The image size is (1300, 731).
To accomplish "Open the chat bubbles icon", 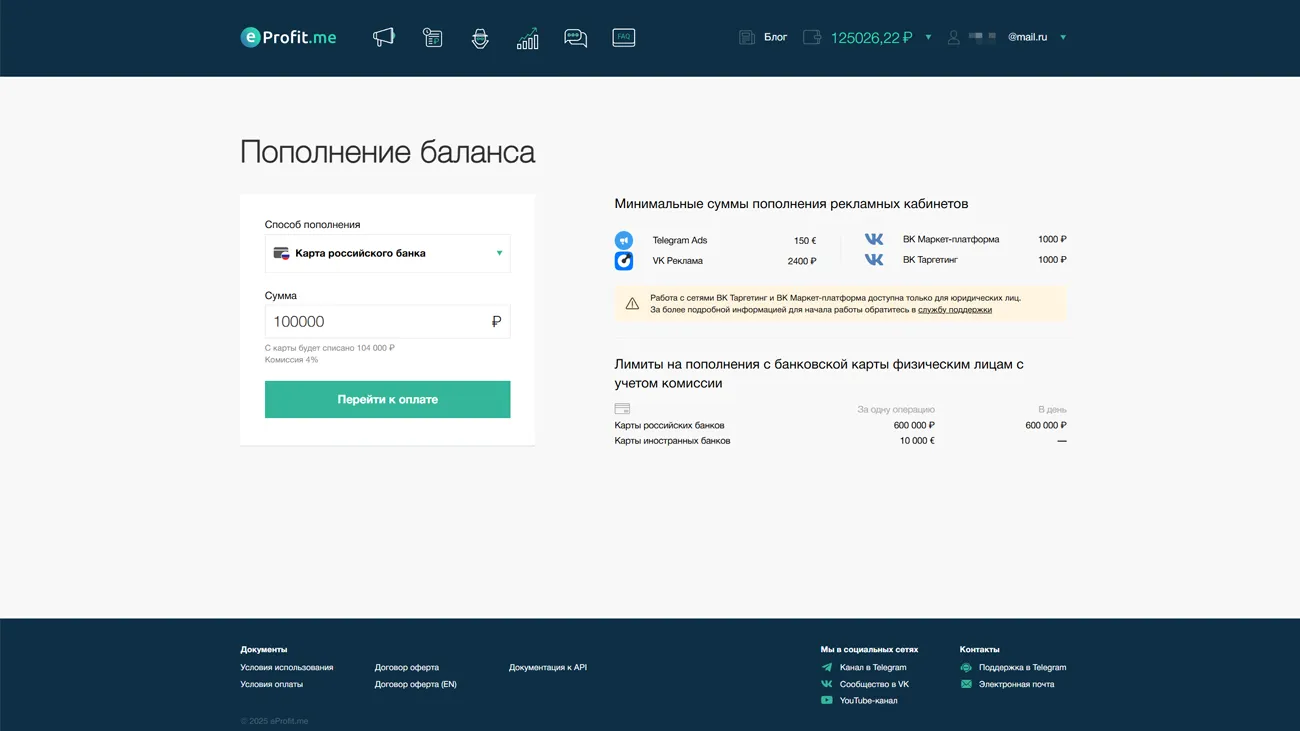I will [575, 38].
